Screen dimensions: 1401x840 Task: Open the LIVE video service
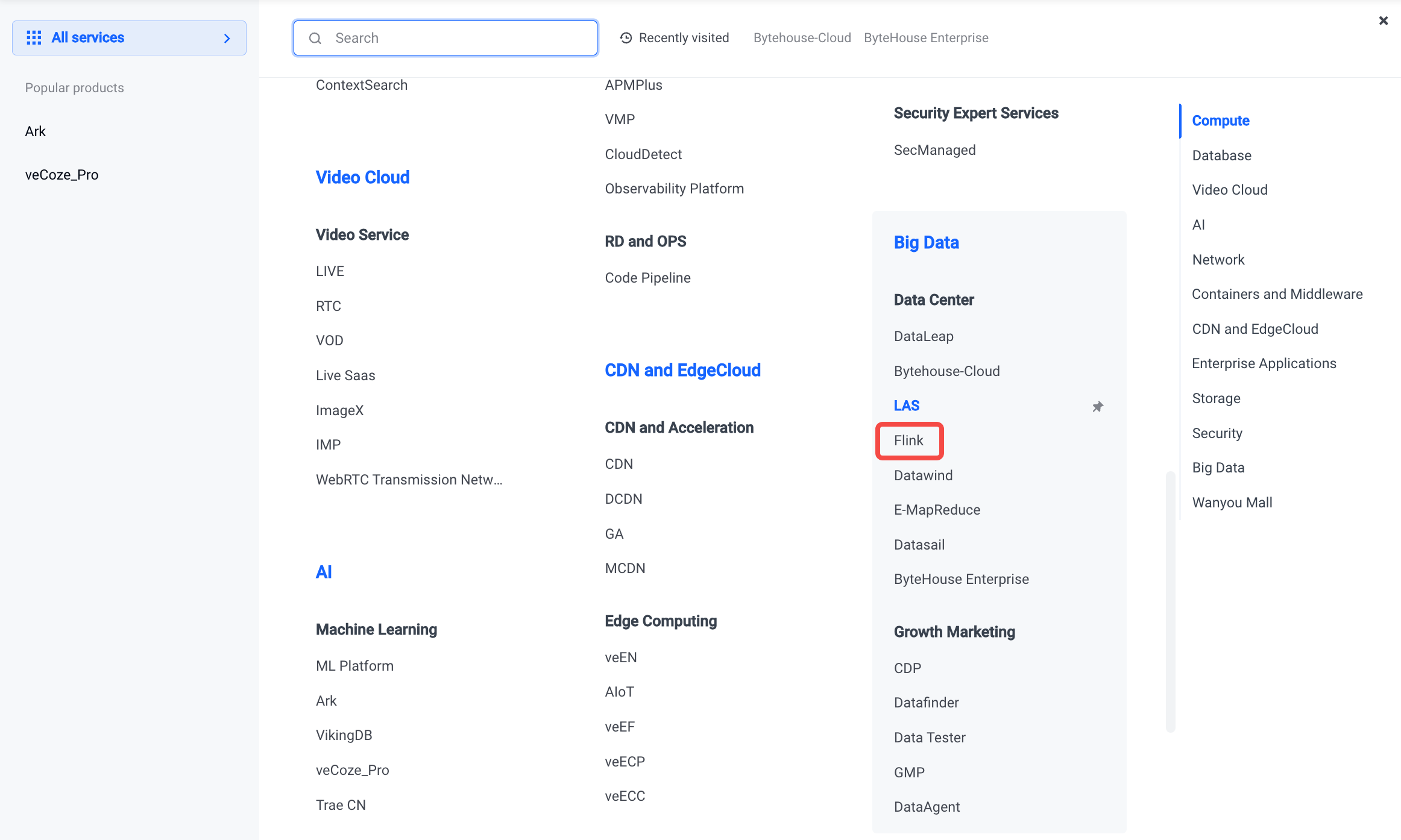[330, 271]
